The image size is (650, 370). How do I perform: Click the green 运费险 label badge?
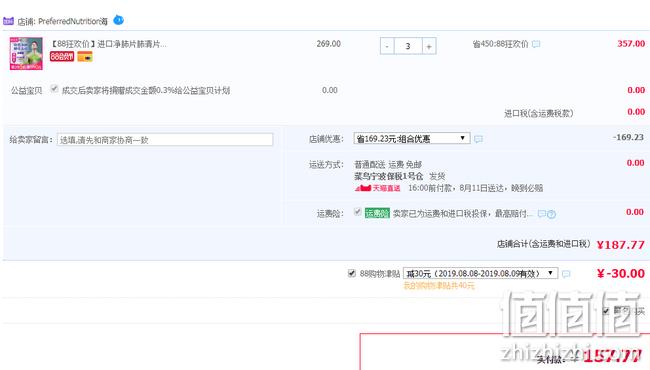(x=377, y=213)
